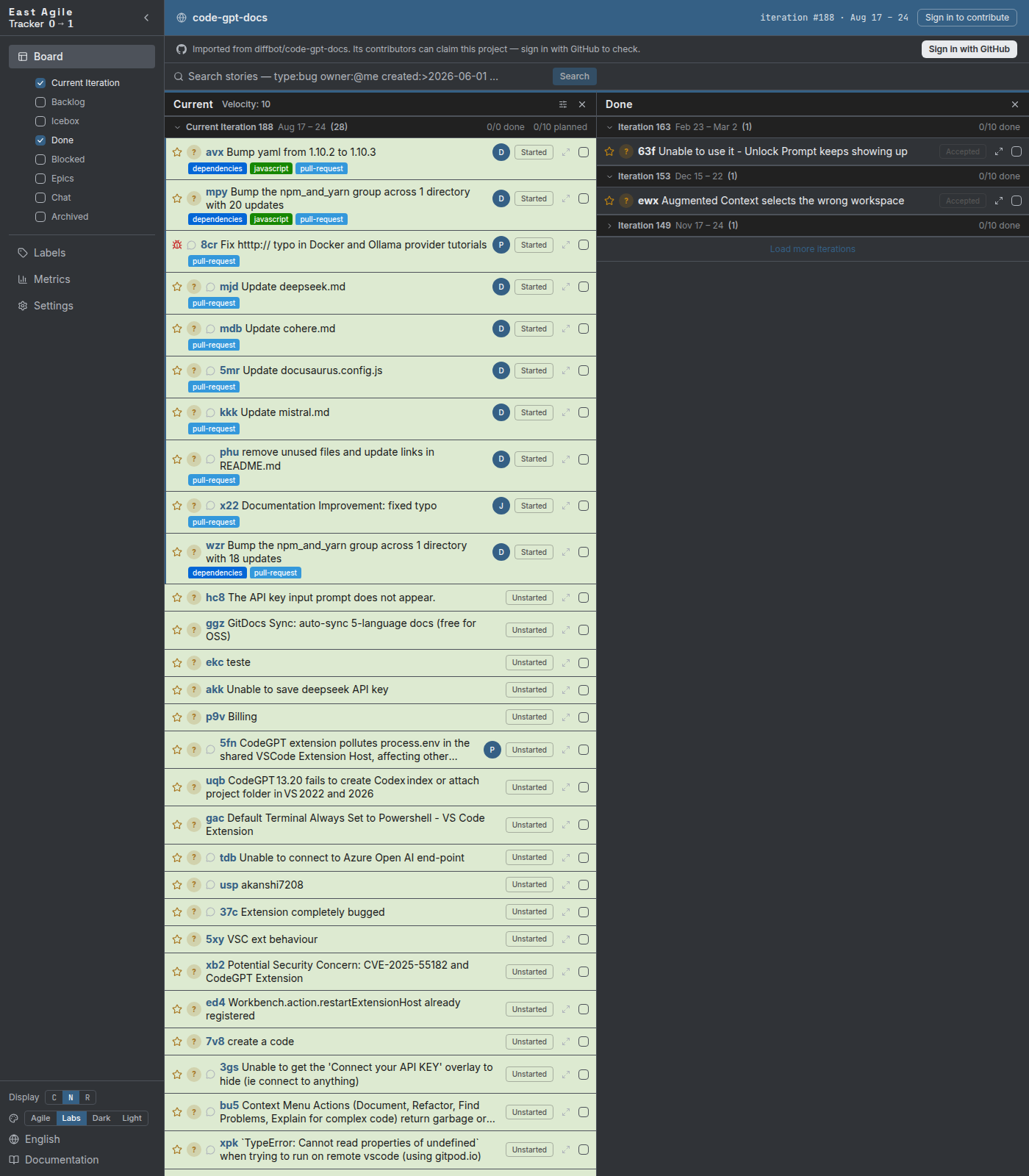
Task: Select the checkbox on the ekc teste story
Action: point(584,663)
